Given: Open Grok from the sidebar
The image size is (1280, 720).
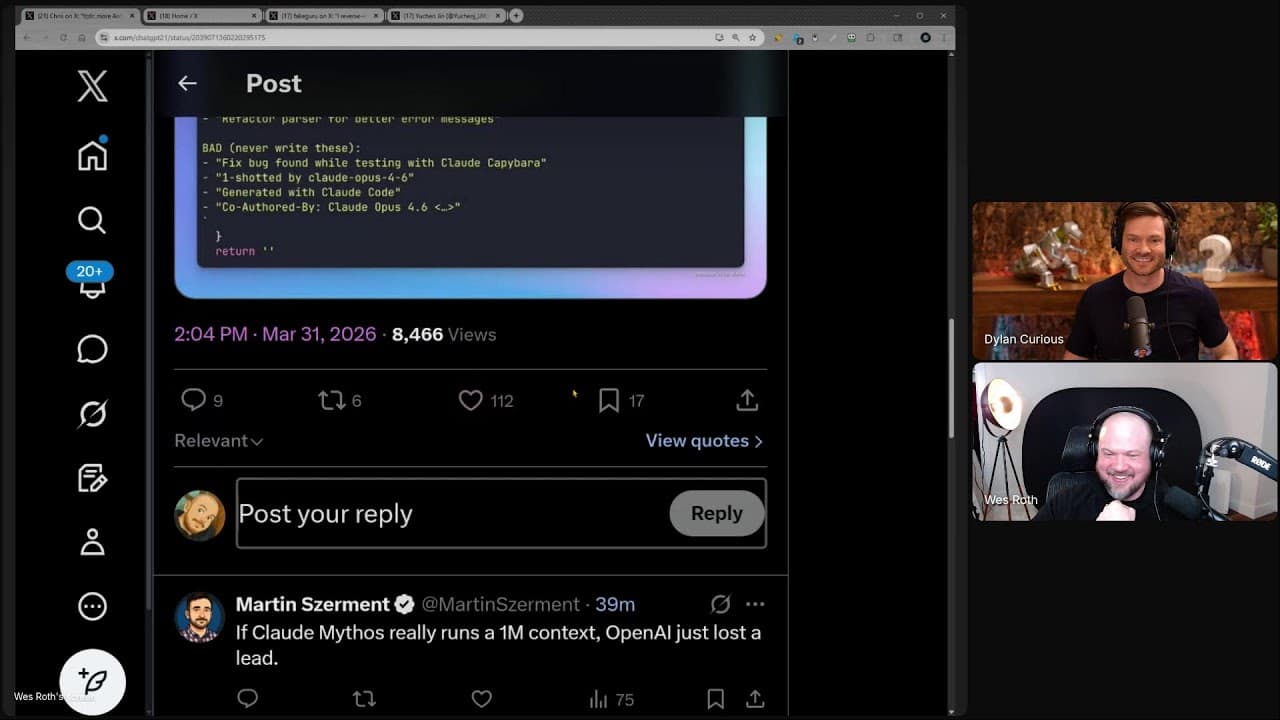Looking at the screenshot, I should [x=92, y=413].
